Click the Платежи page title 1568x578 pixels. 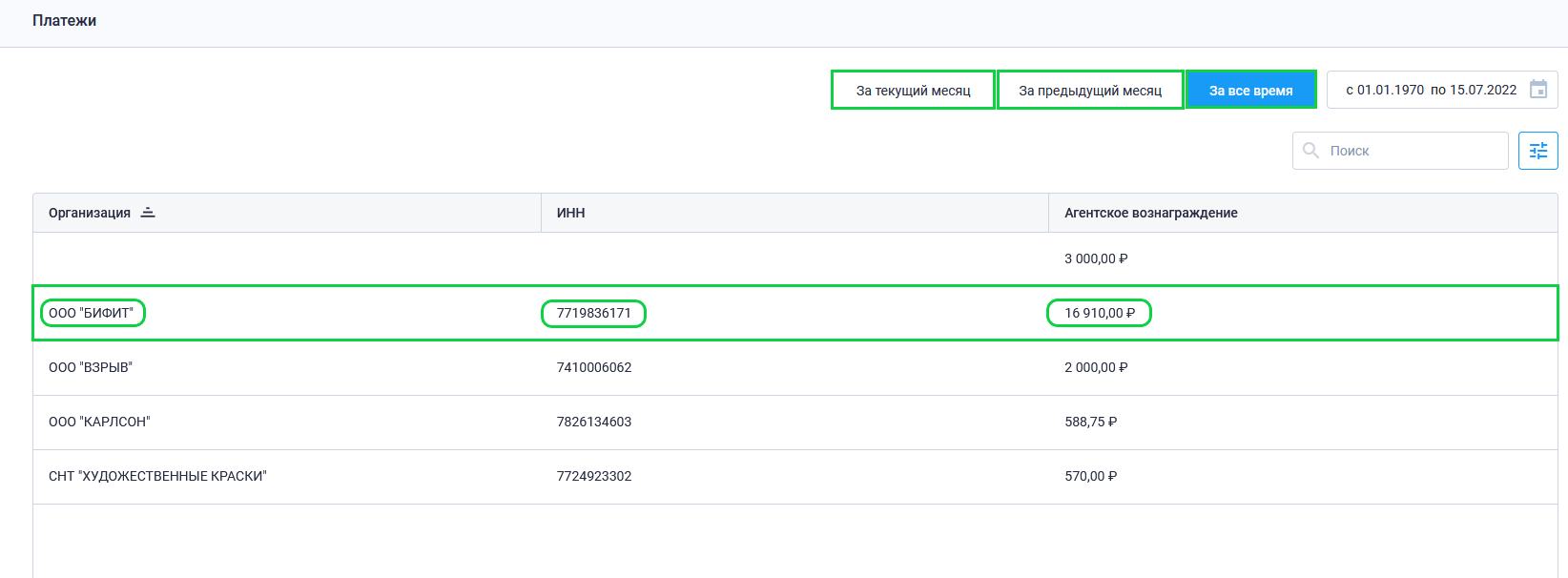[x=64, y=20]
